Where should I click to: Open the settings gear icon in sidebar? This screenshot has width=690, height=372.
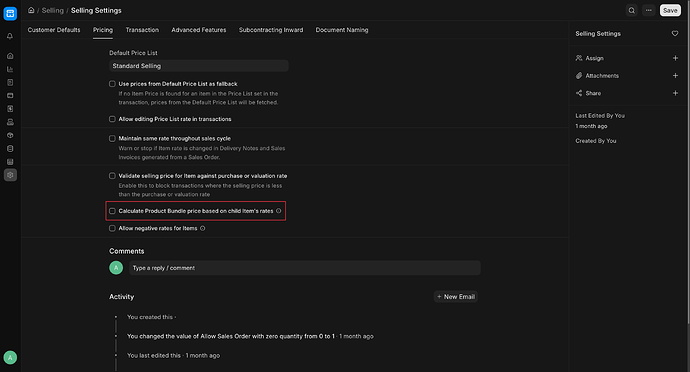tap(10, 175)
